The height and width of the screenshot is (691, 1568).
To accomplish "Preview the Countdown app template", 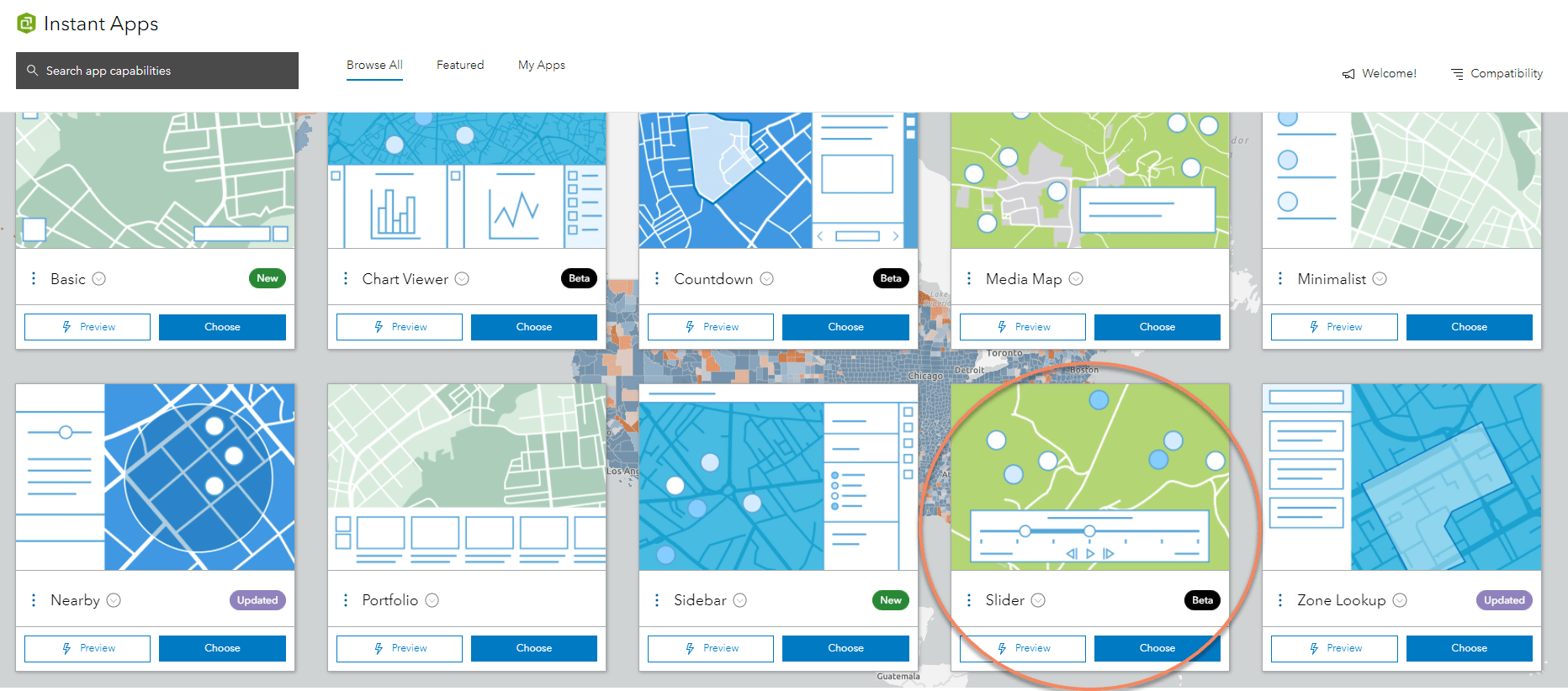I will coord(711,327).
